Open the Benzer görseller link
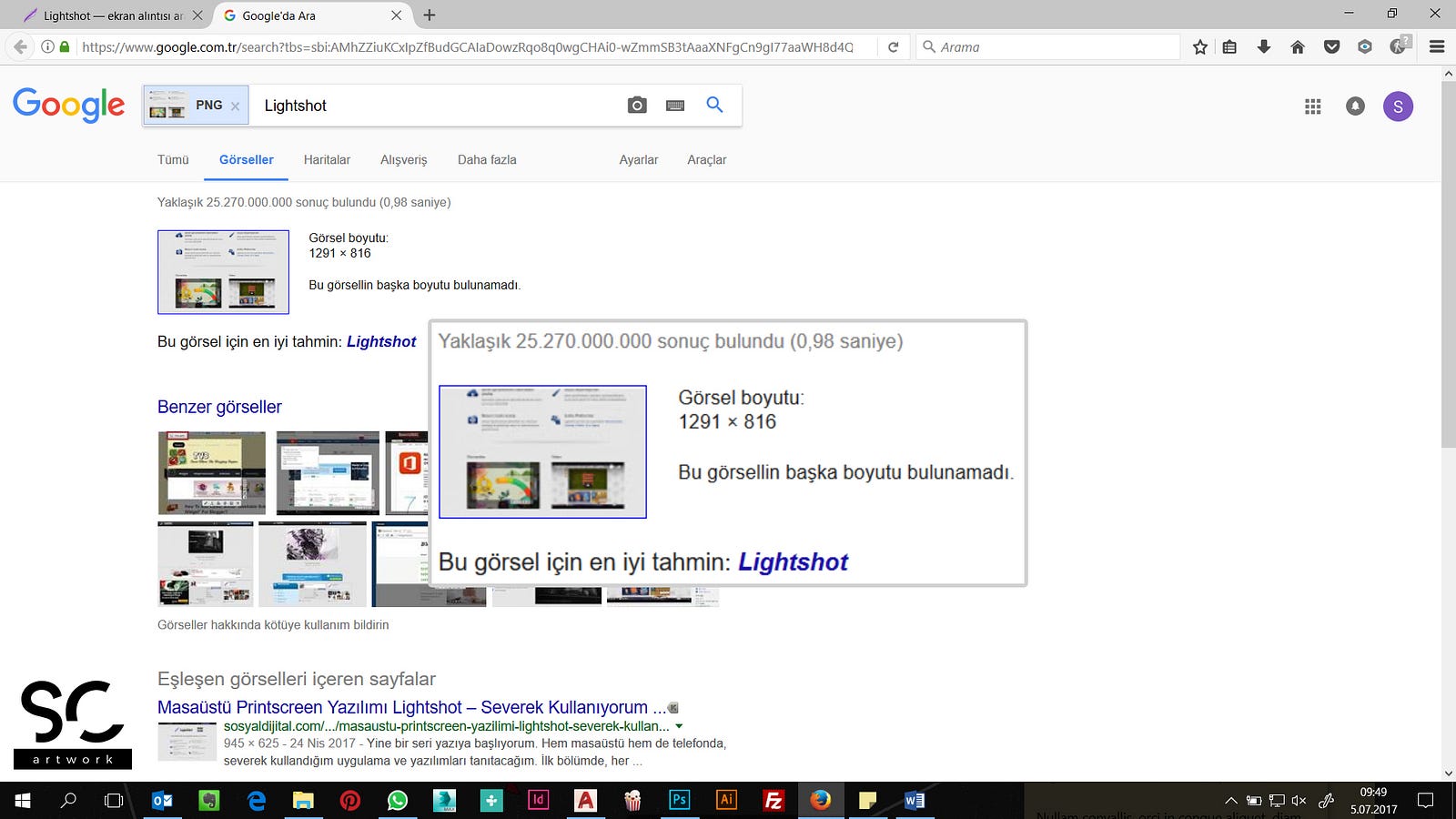1456x819 pixels. [x=219, y=407]
